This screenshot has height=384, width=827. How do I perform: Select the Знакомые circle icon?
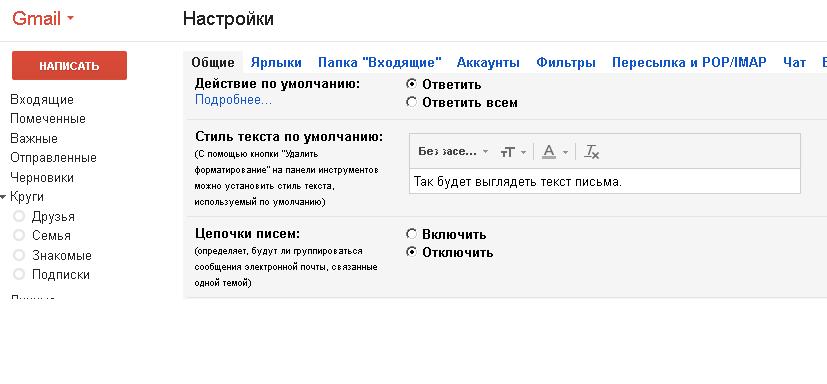point(20,255)
